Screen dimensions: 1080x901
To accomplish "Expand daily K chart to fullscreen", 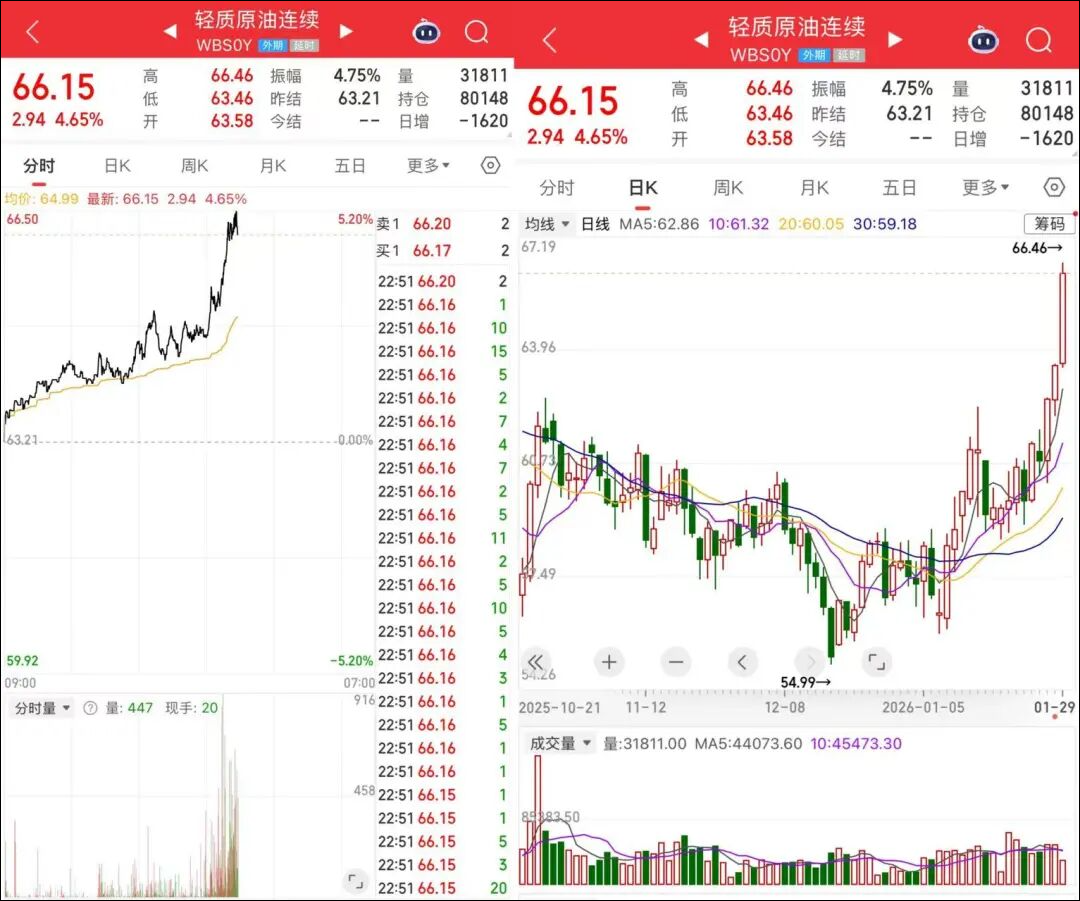I will pyautogui.click(x=877, y=662).
